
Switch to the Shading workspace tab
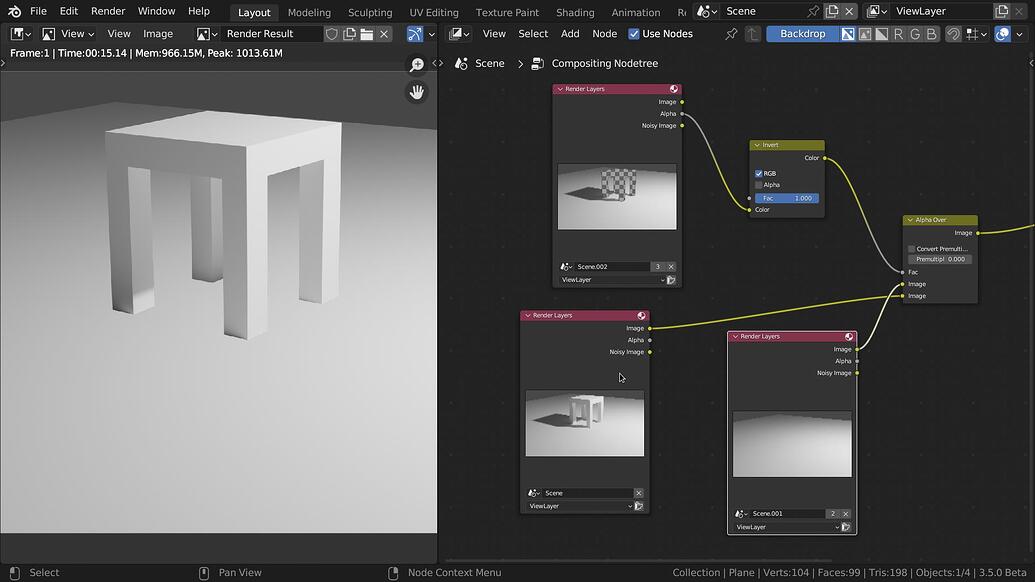point(575,12)
